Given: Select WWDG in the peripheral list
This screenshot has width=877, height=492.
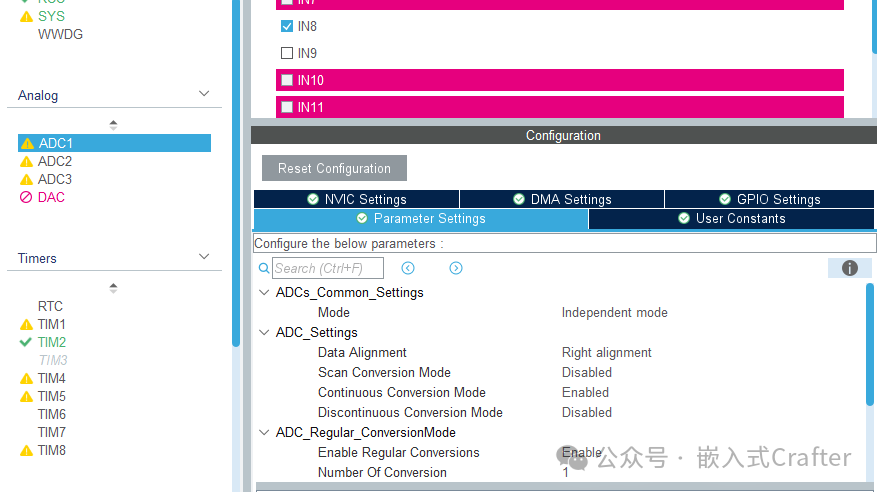Looking at the screenshot, I should click(60, 35).
